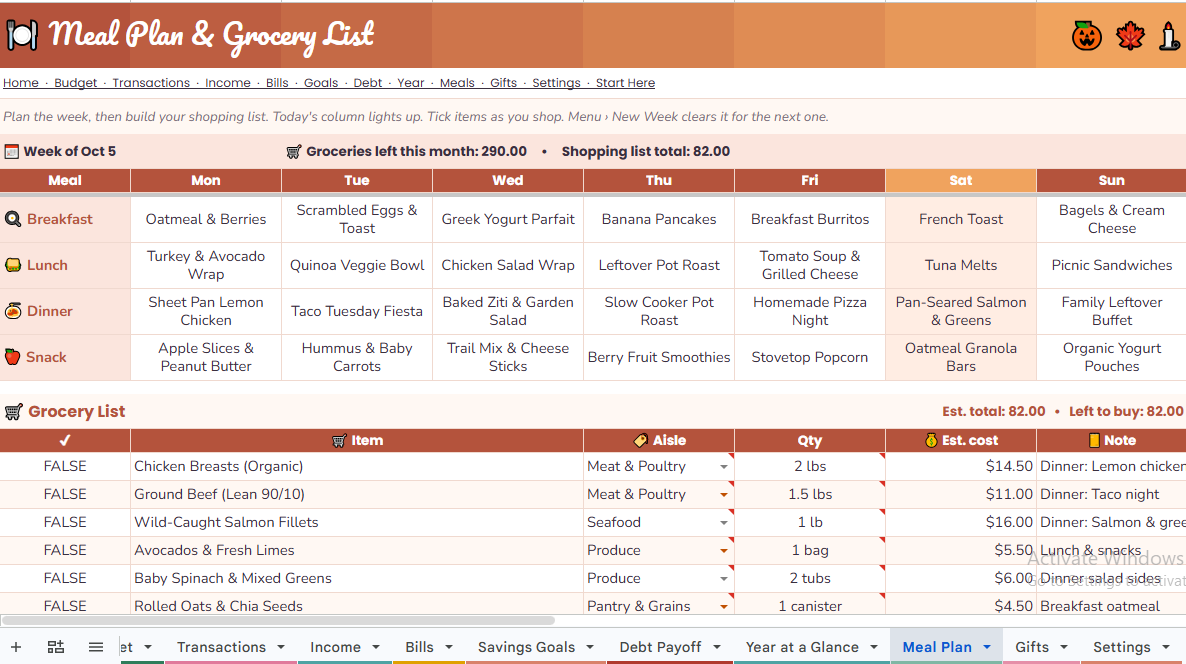
Task: Follow the Meals navigation link
Action: pyautogui.click(x=457, y=83)
